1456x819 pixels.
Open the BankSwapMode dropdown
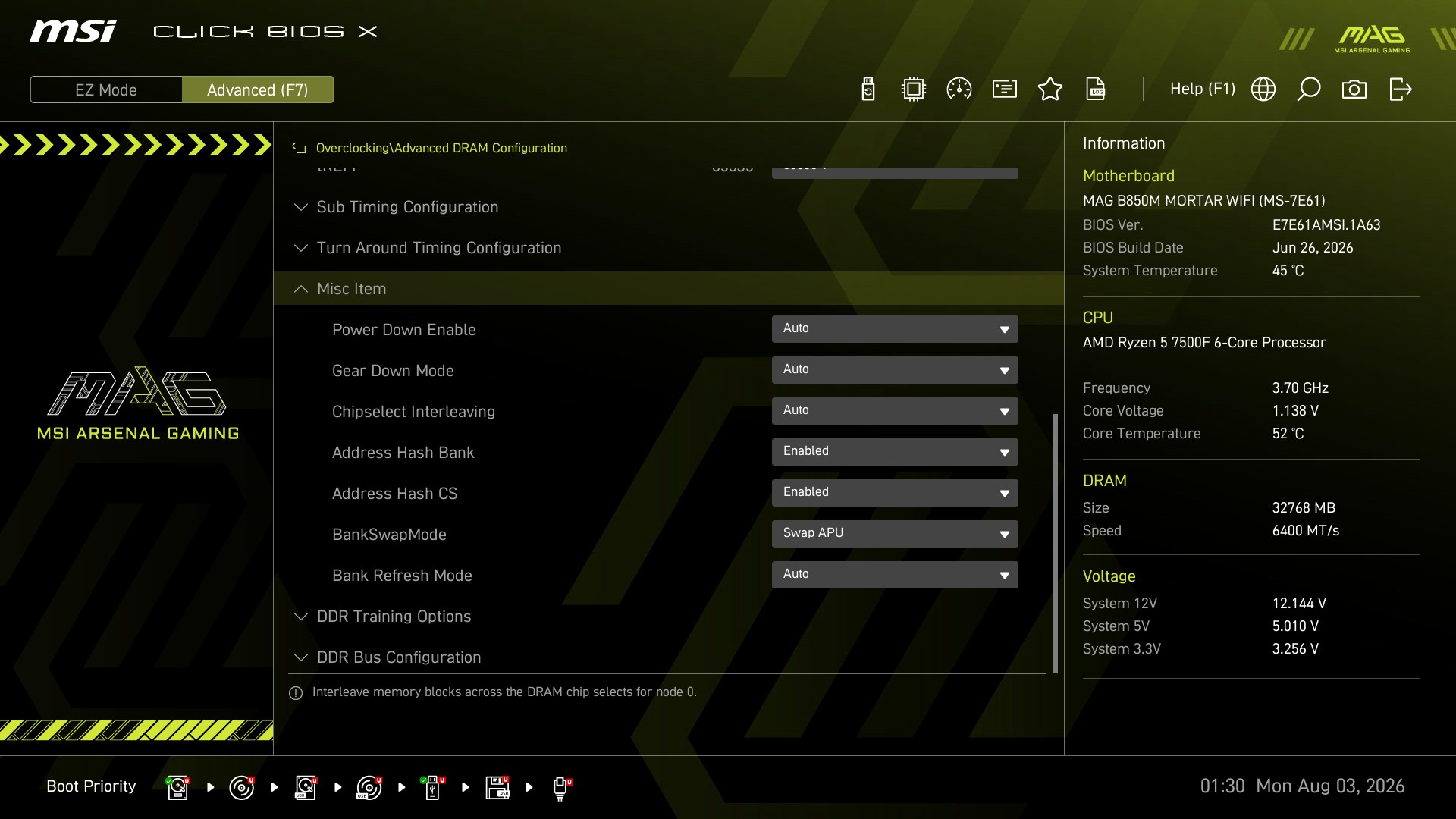coord(895,534)
